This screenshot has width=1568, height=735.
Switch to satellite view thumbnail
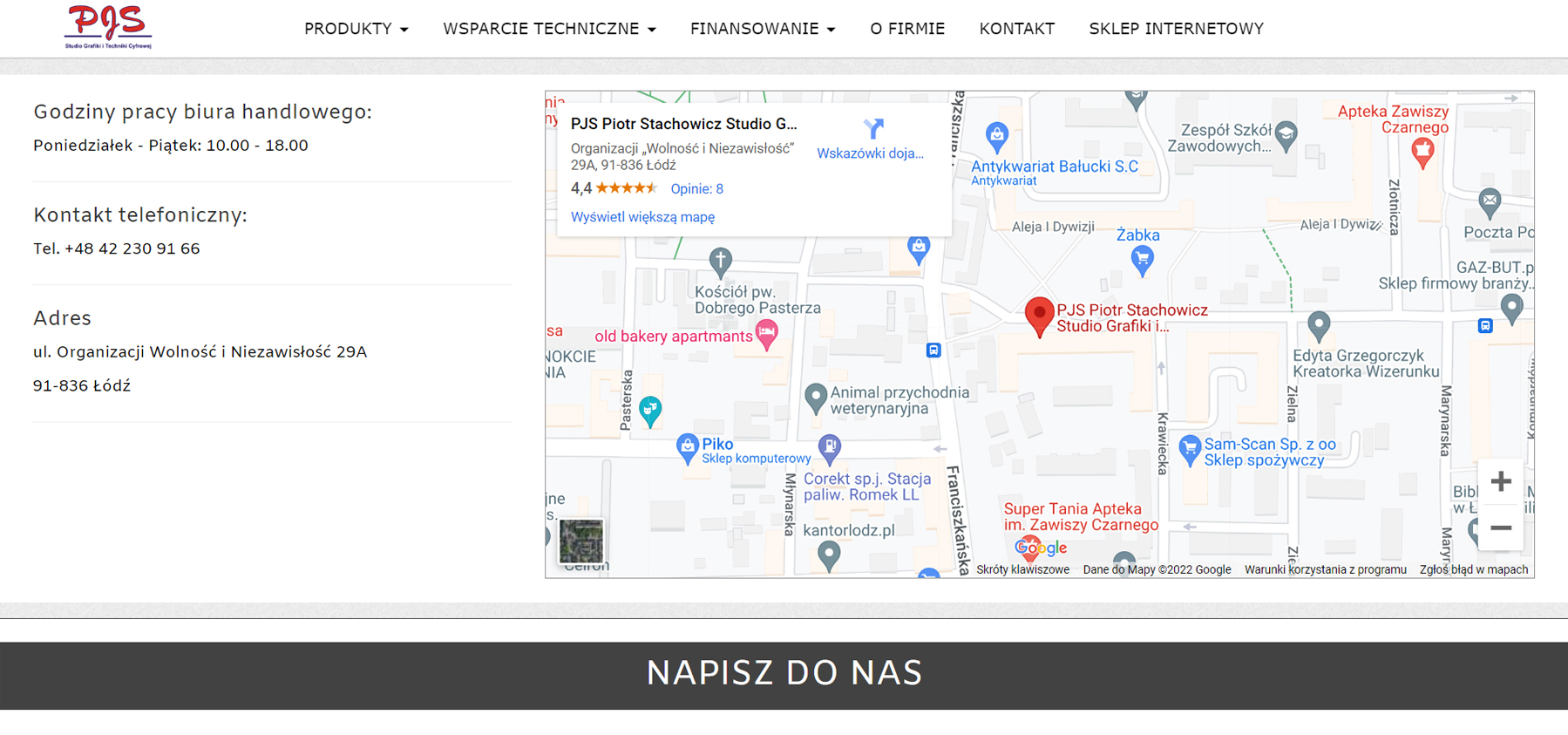(580, 541)
